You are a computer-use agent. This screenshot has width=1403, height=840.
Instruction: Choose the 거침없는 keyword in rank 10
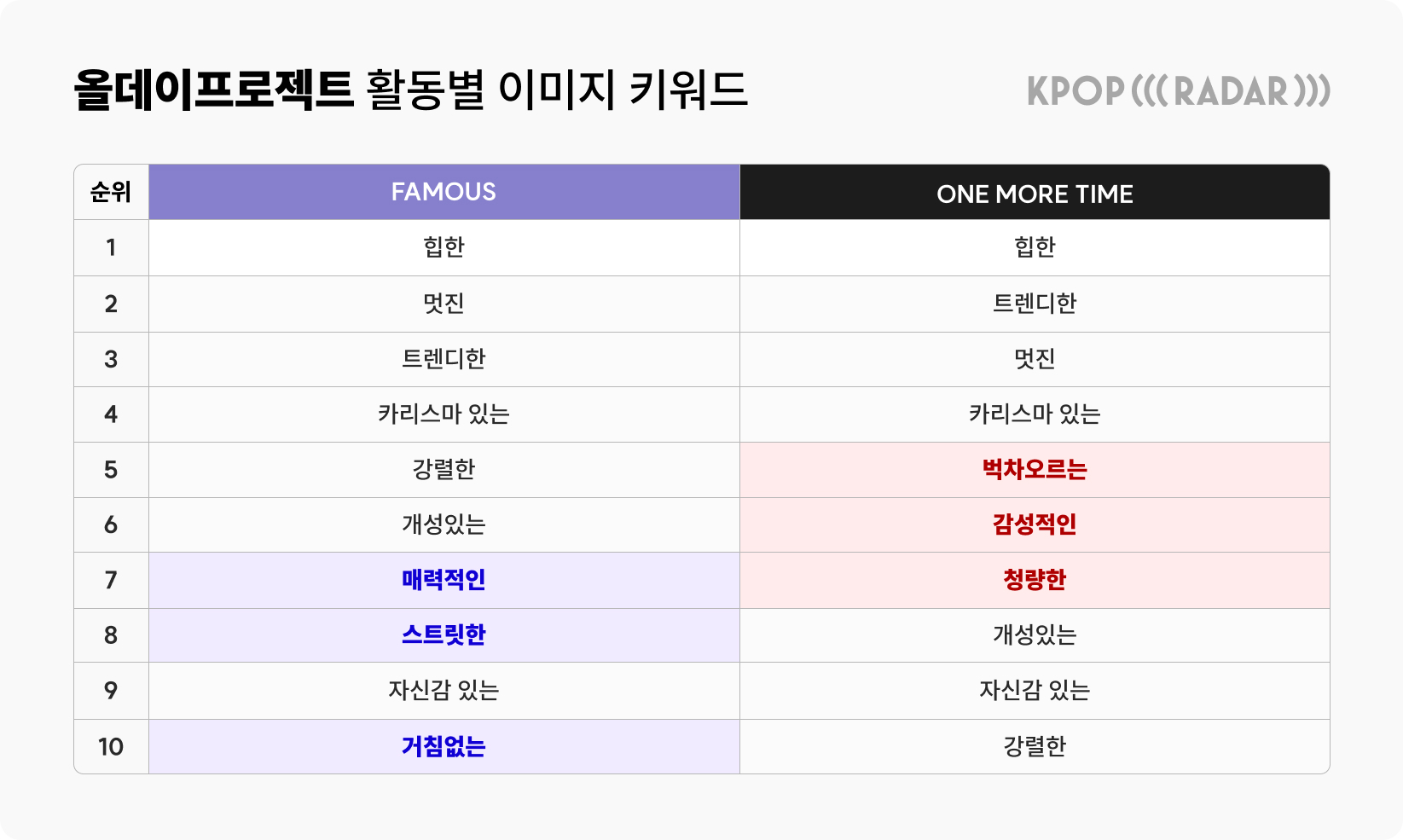(444, 746)
